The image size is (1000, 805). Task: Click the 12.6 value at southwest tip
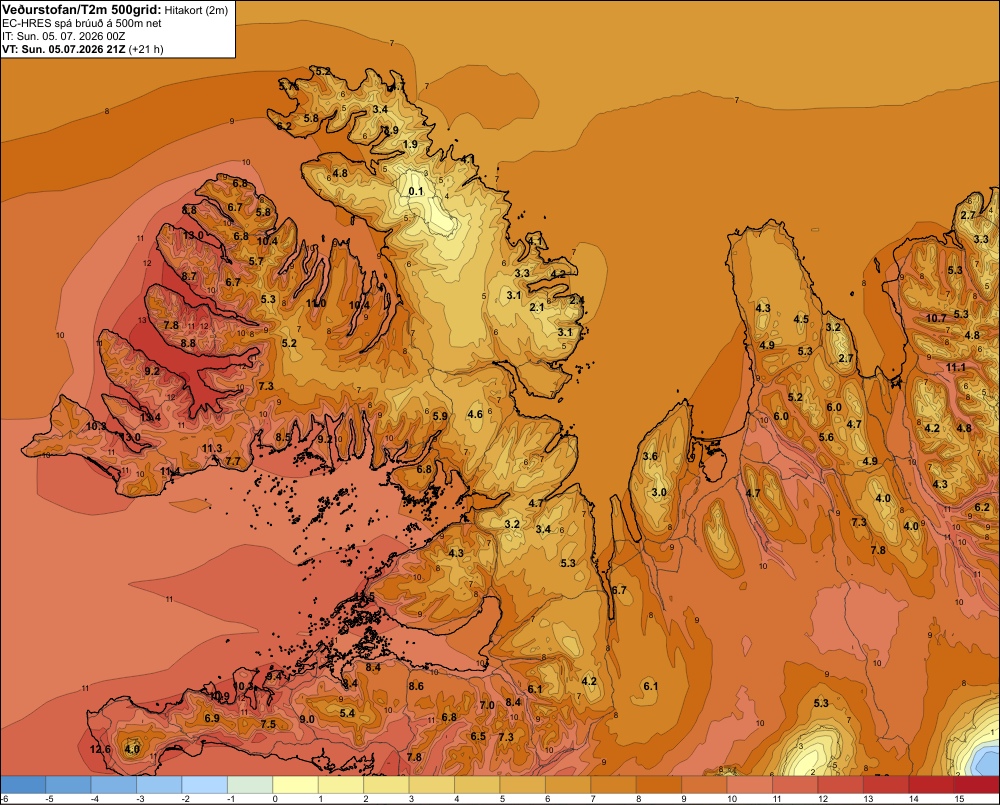pyautogui.click(x=100, y=749)
